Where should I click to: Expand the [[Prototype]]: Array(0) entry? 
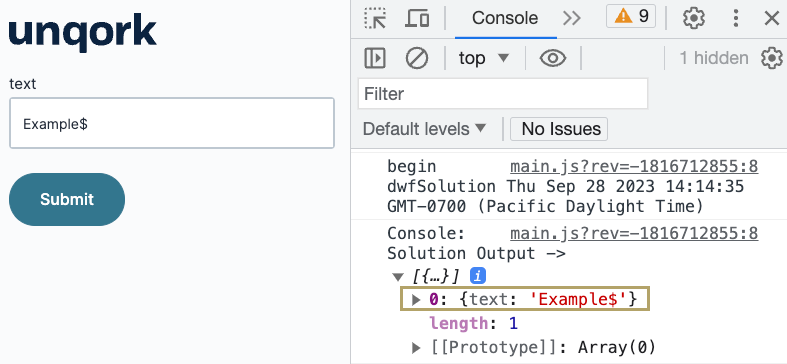pyautogui.click(x=416, y=347)
